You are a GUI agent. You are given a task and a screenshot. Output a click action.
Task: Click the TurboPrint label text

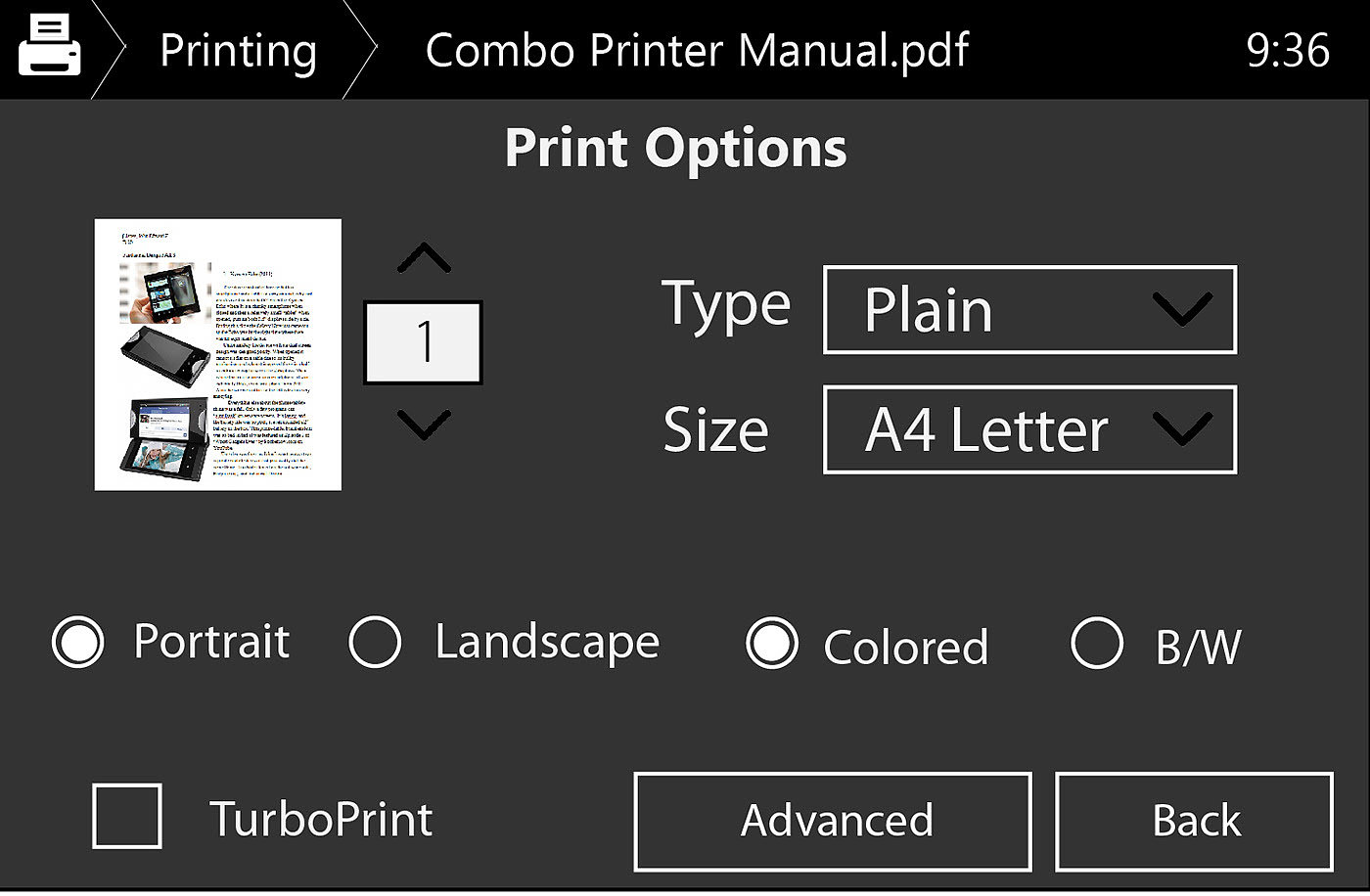coord(321,819)
